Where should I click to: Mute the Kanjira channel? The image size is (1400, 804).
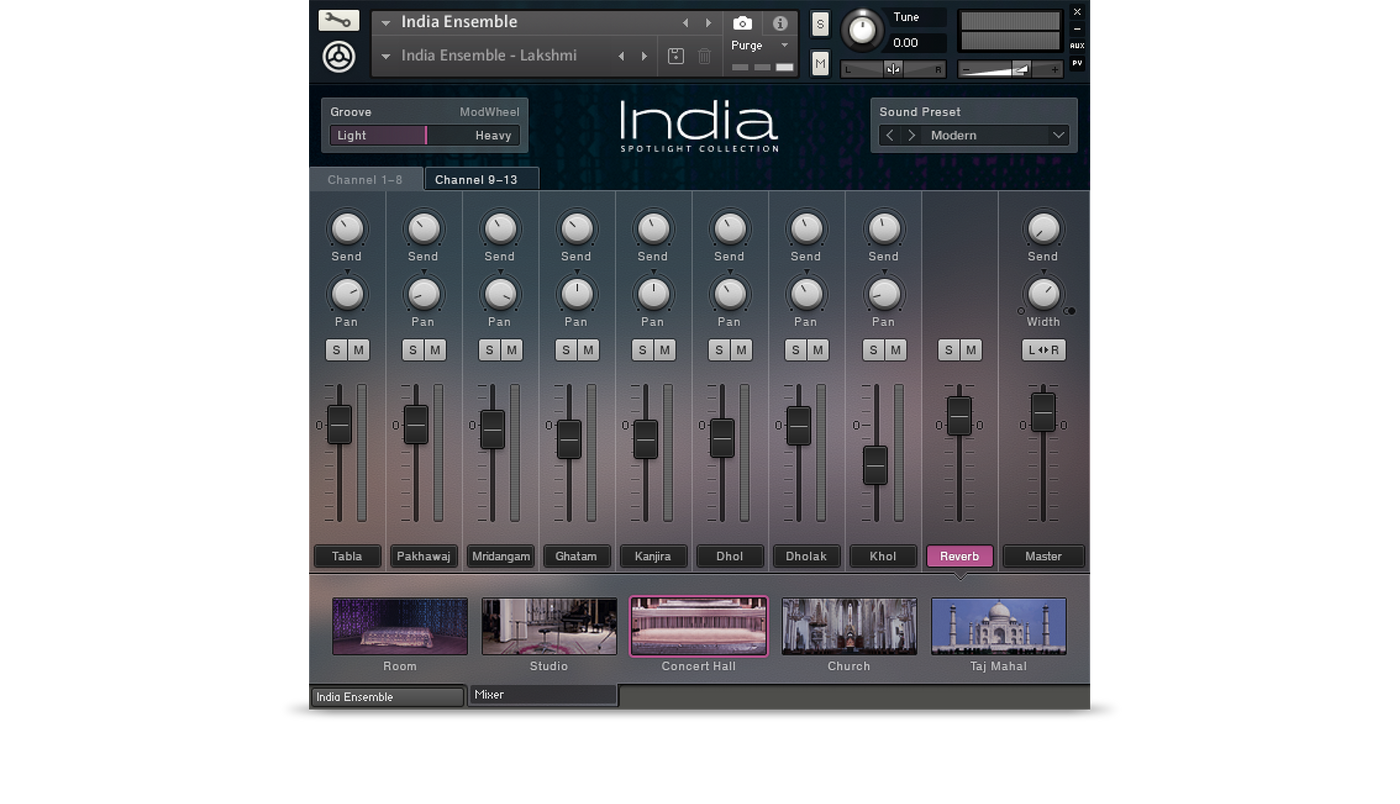click(x=664, y=350)
